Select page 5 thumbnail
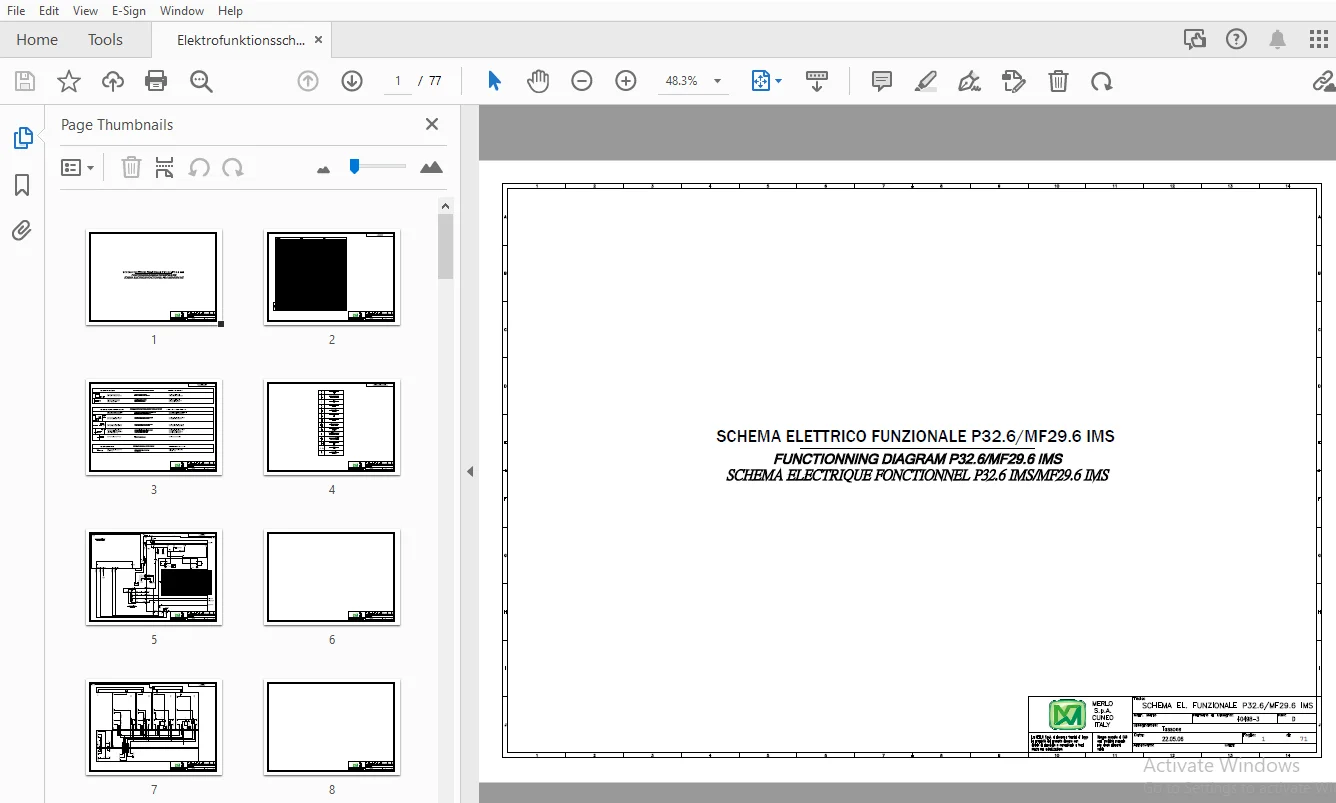1336x803 pixels. (x=153, y=577)
